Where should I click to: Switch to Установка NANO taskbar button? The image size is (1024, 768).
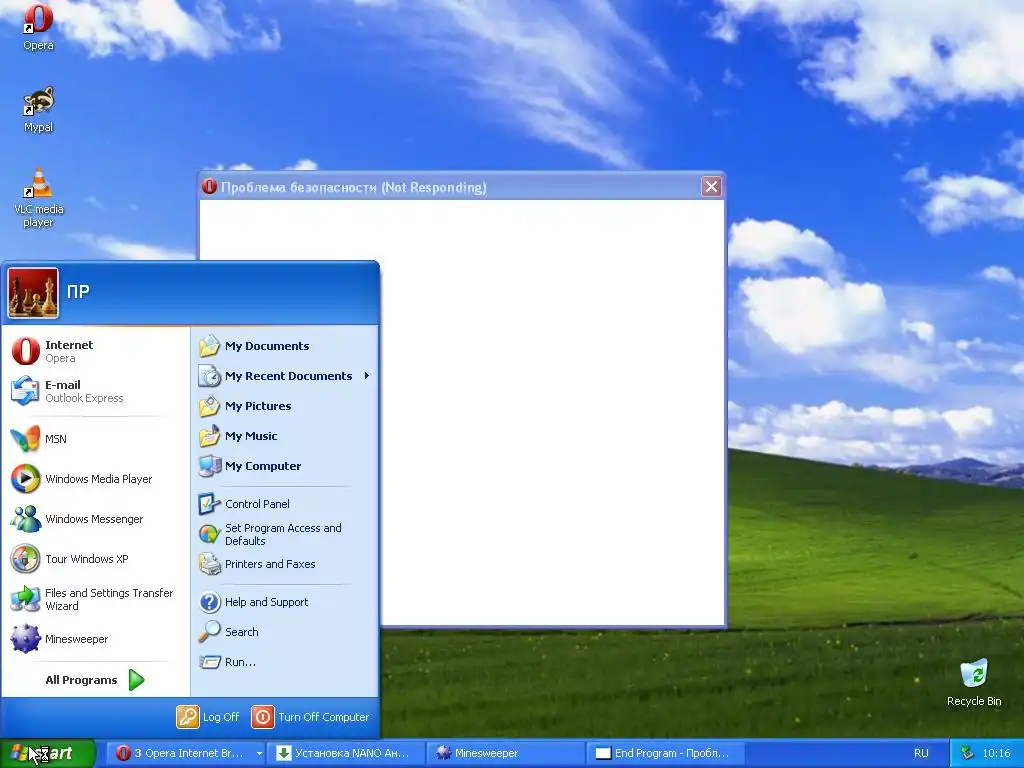coord(347,753)
